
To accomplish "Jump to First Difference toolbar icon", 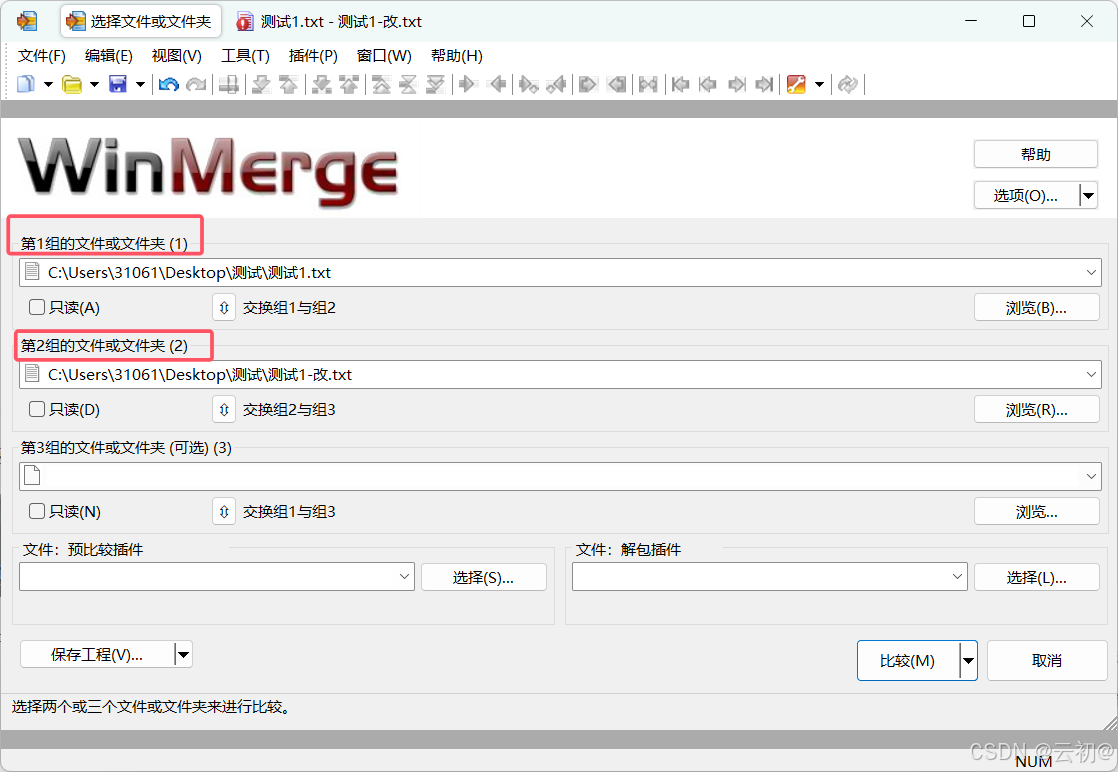I will (x=381, y=84).
